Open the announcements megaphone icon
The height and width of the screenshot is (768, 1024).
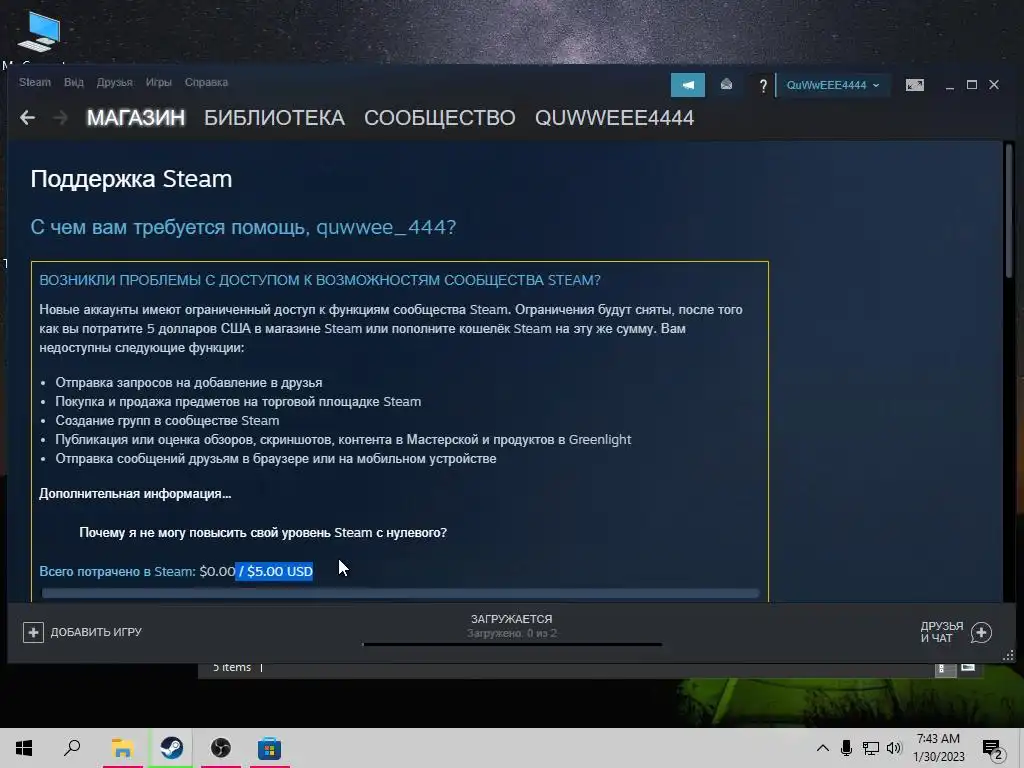tap(688, 85)
